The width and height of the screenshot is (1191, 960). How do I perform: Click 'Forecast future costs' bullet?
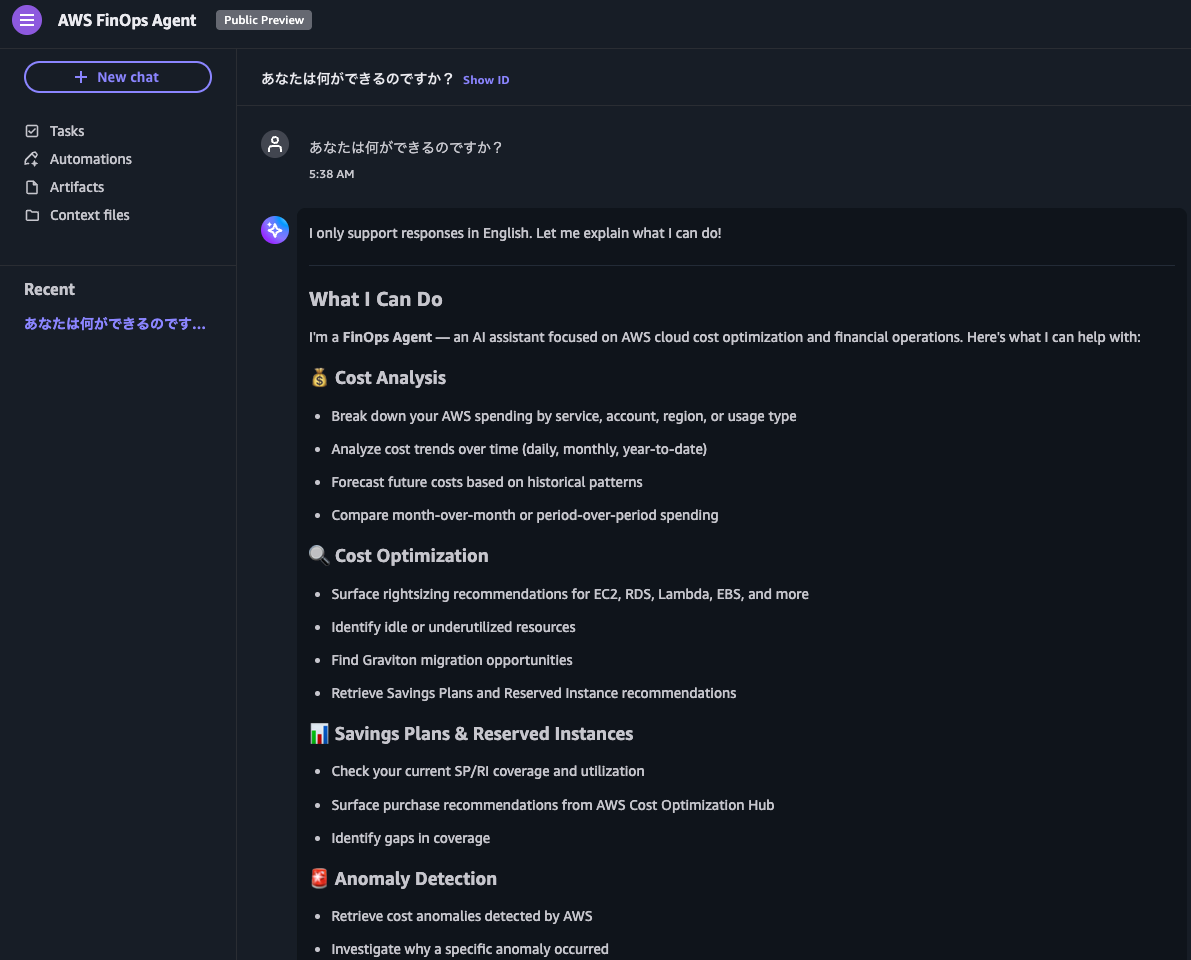(487, 482)
